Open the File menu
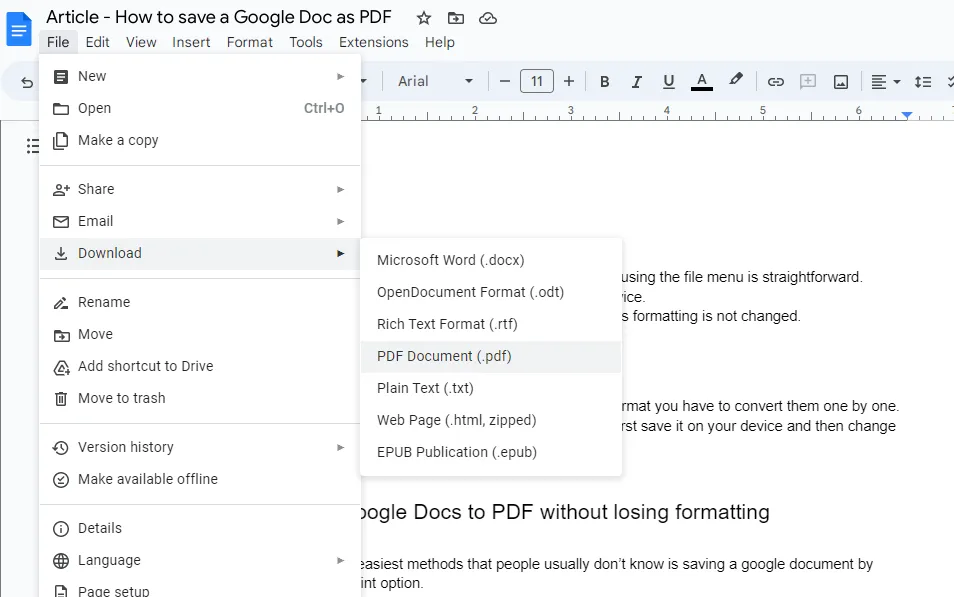 click(58, 42)
